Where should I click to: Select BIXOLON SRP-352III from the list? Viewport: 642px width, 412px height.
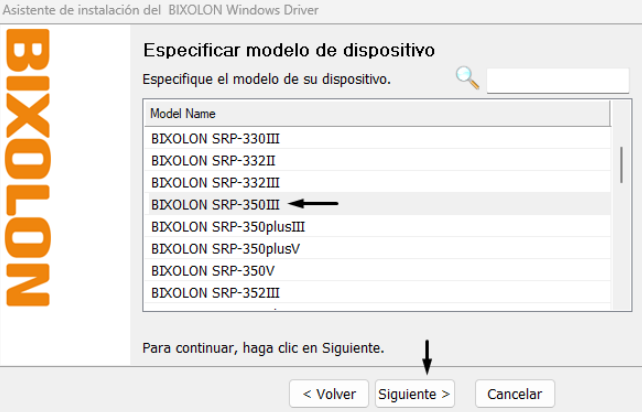(x=377, y=293)
